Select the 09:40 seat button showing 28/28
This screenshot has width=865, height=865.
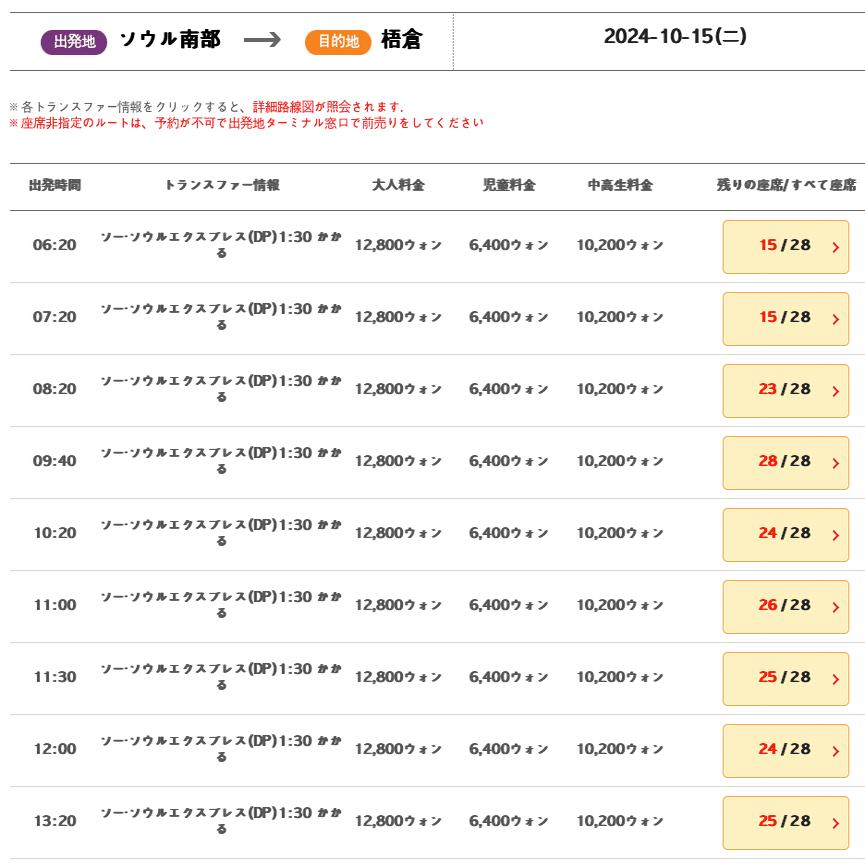coord(785,462)
